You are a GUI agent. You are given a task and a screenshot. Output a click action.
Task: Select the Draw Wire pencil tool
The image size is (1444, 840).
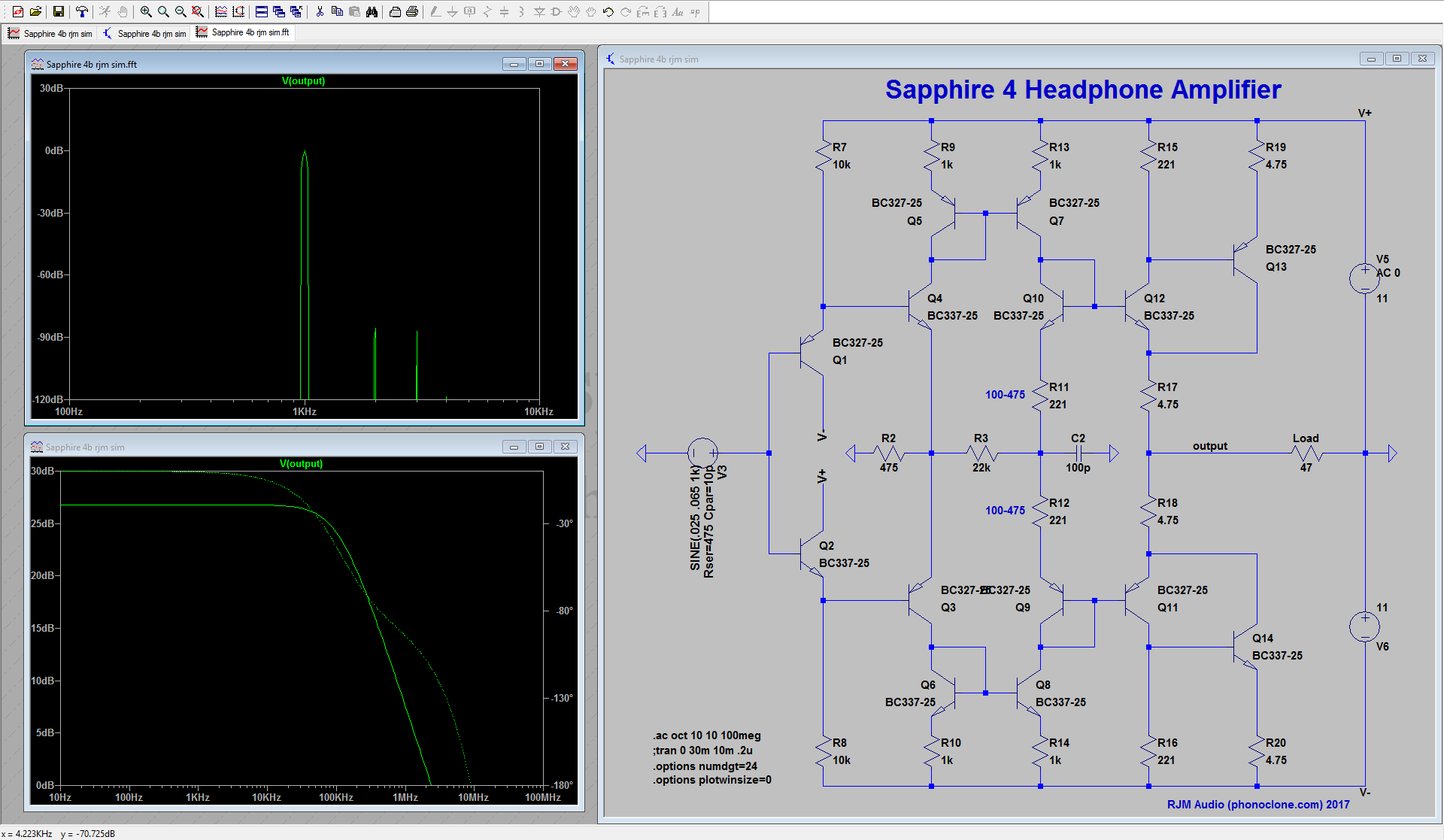point(435,11)
